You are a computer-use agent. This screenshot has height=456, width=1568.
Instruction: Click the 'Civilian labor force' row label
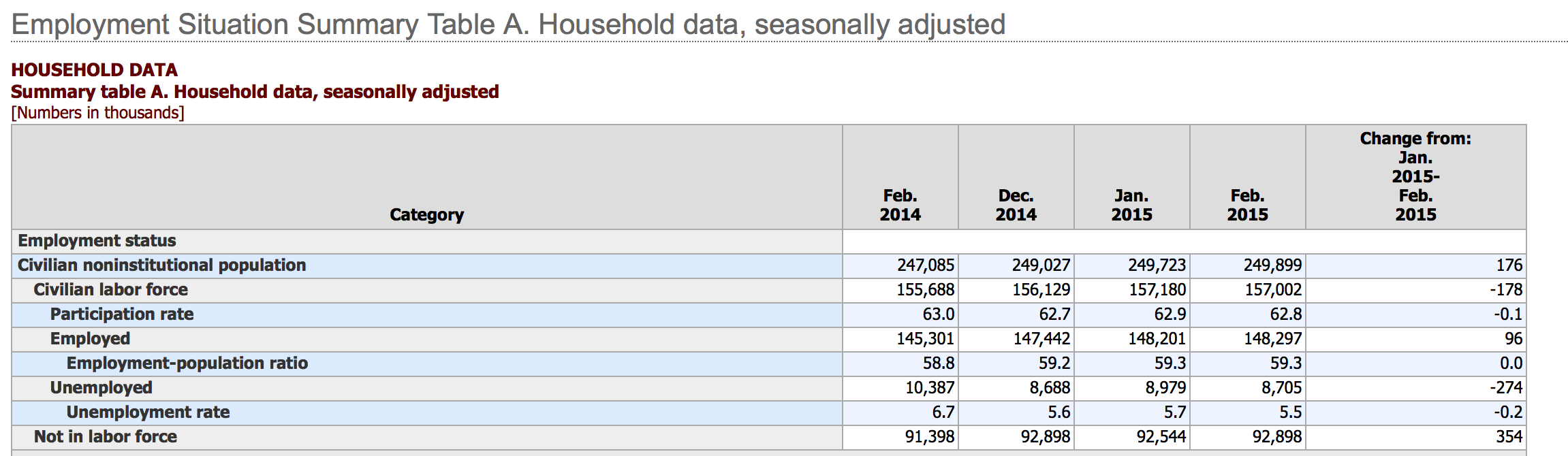pyautogui.click(x=110, y=290)
